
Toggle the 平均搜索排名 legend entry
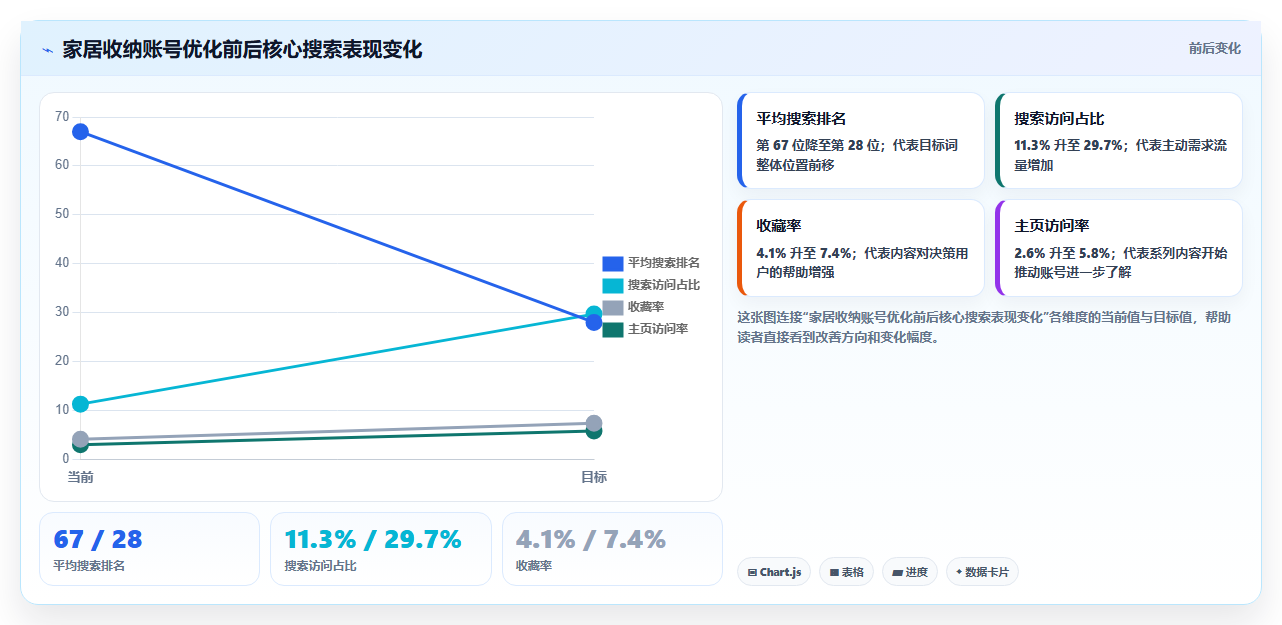[x=651, y=263]
